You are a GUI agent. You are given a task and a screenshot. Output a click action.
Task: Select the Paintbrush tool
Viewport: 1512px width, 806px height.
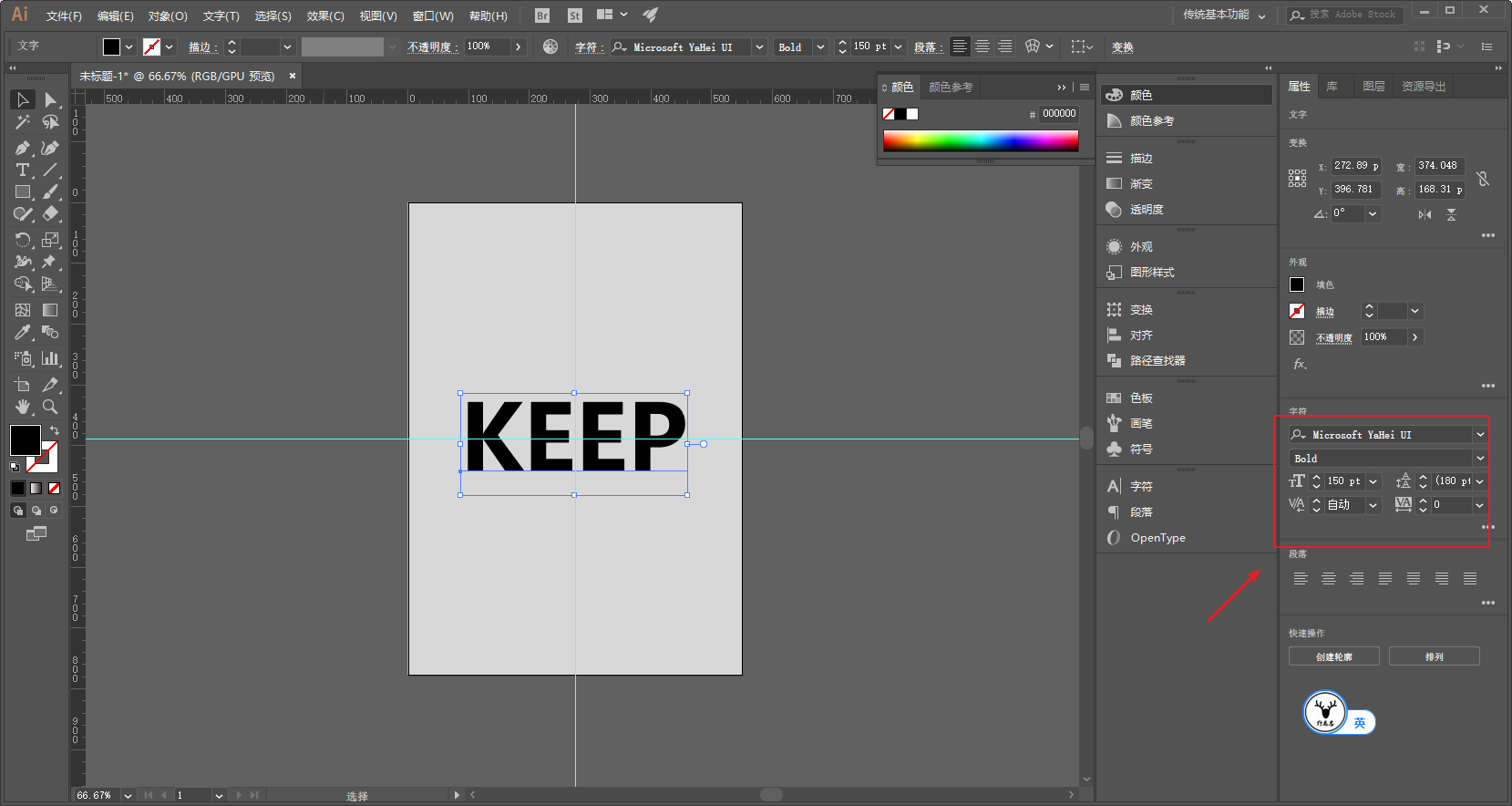click(x=51, y=191)
